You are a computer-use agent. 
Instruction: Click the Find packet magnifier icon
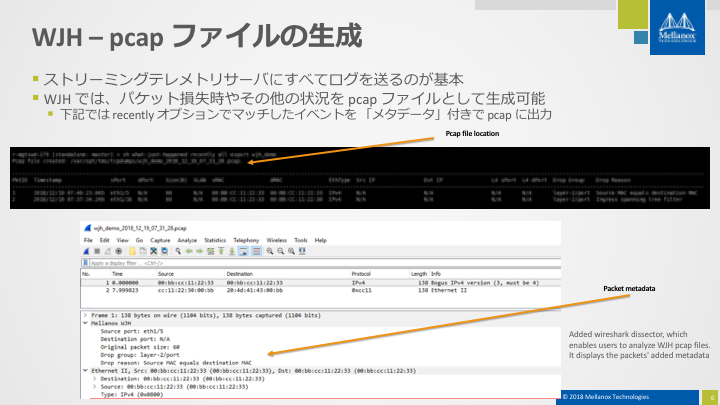tap(178, 251)
